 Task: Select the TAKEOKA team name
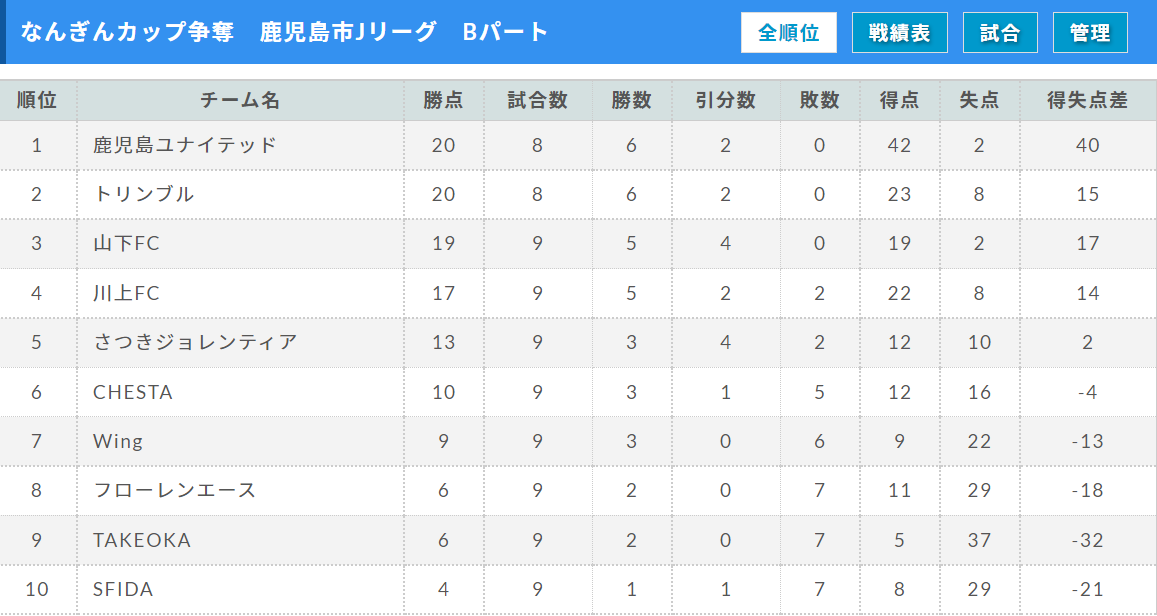[x=142, y=540]
